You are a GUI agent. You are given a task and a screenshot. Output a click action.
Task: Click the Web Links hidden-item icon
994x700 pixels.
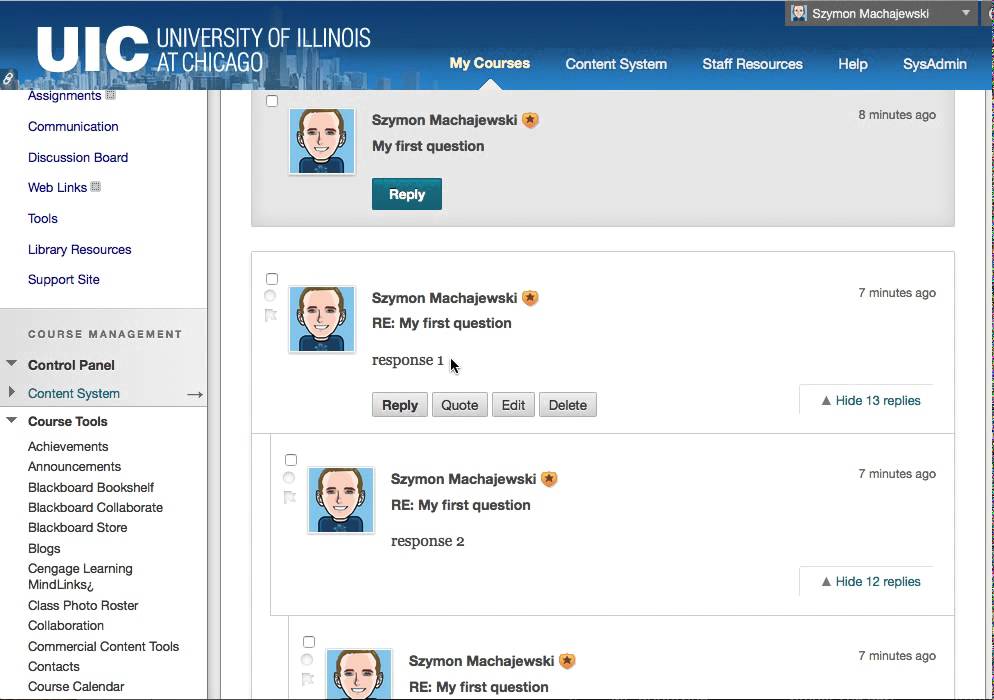coord(96,186)
